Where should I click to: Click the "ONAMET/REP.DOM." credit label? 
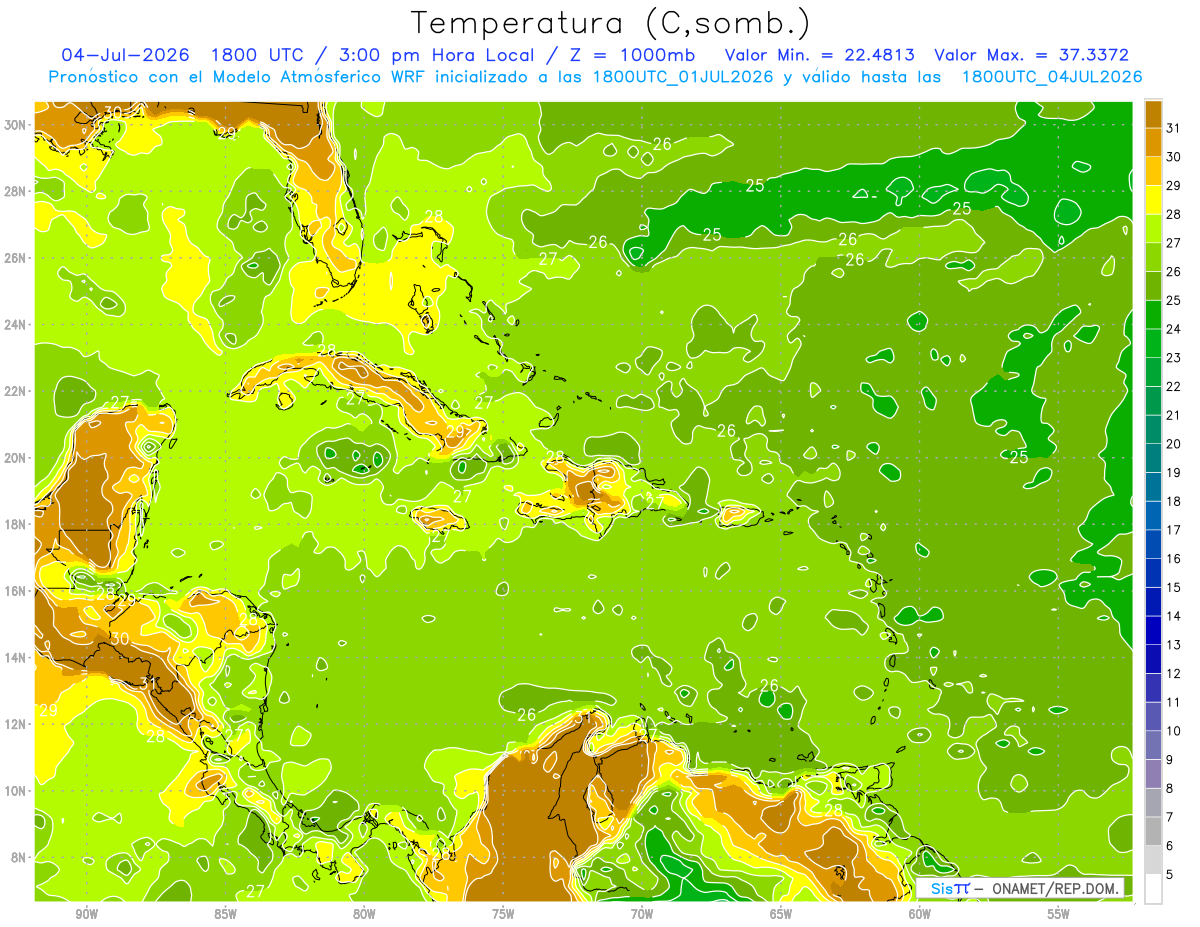click(x=1056, y=889)
